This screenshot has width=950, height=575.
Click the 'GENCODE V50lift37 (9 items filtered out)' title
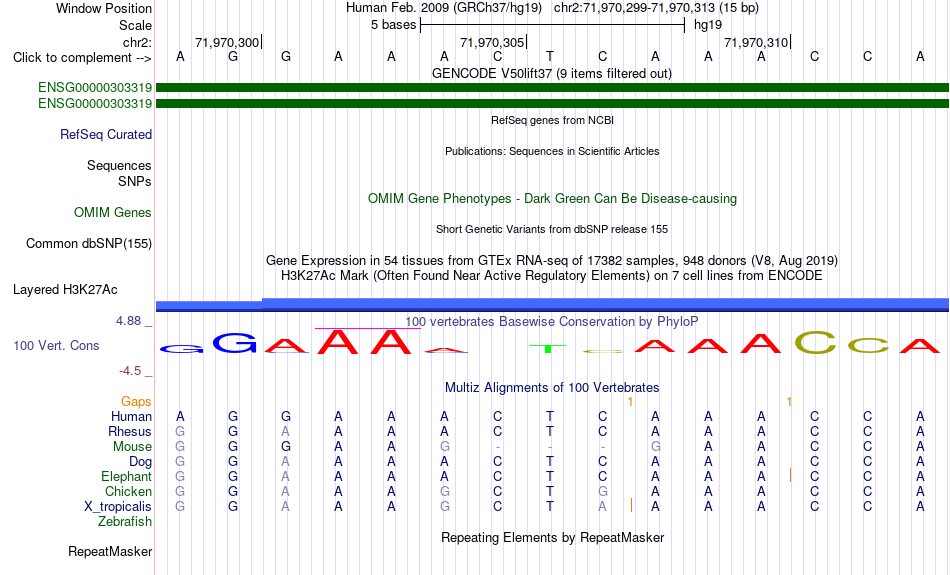pyautogui.click(x=552, y=73)
